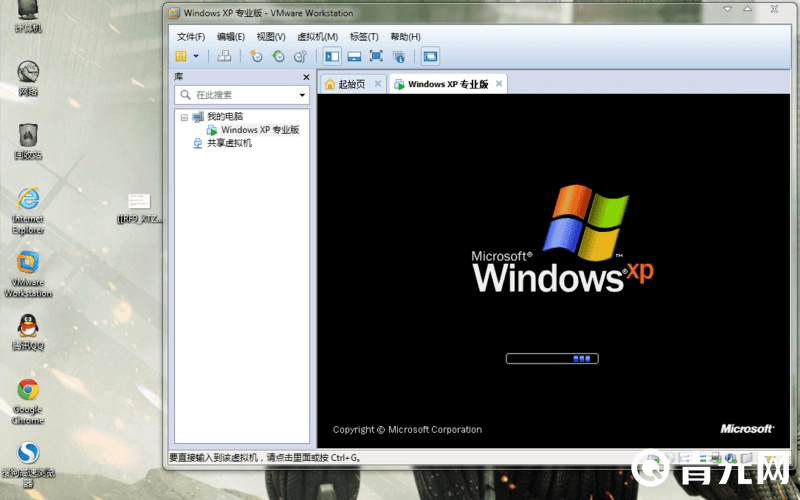Open the 帮助(H) menu
Image resolution: width=800 pixels, height=500 pixels.
click(406, 37)
